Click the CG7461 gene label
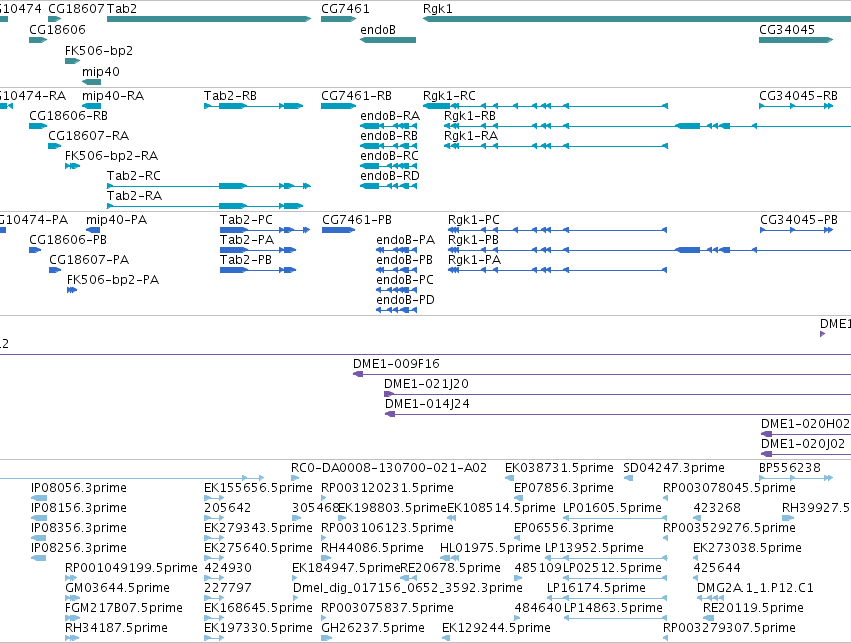This screenshot has height=643, width=851. point(345,9)
